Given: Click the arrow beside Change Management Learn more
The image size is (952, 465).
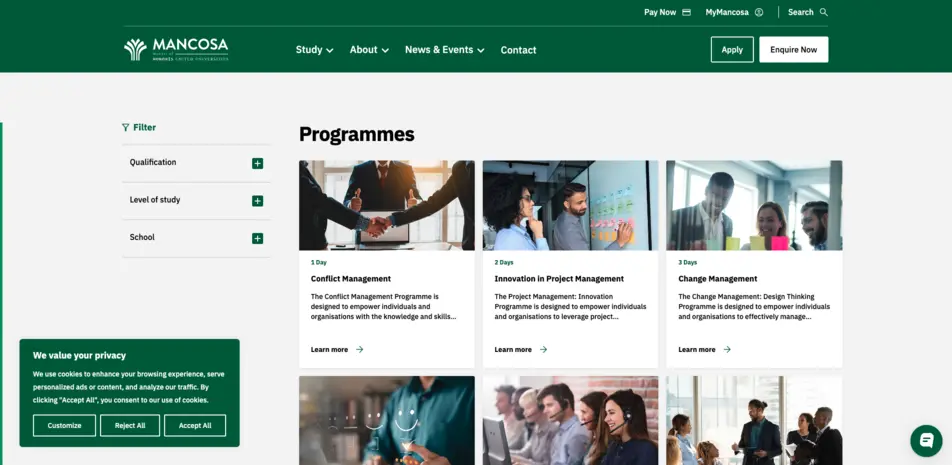Looking at the screenshot, I should [727, 350].
